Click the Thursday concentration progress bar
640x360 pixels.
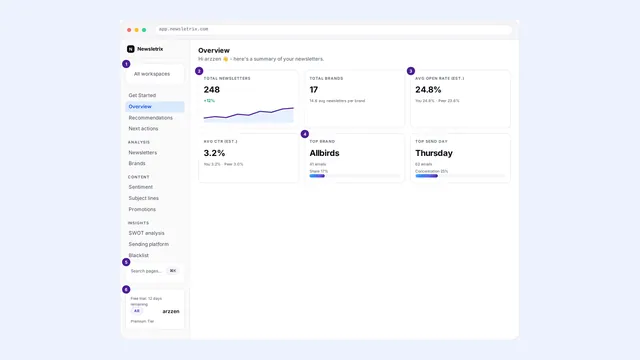coord(460,176)
